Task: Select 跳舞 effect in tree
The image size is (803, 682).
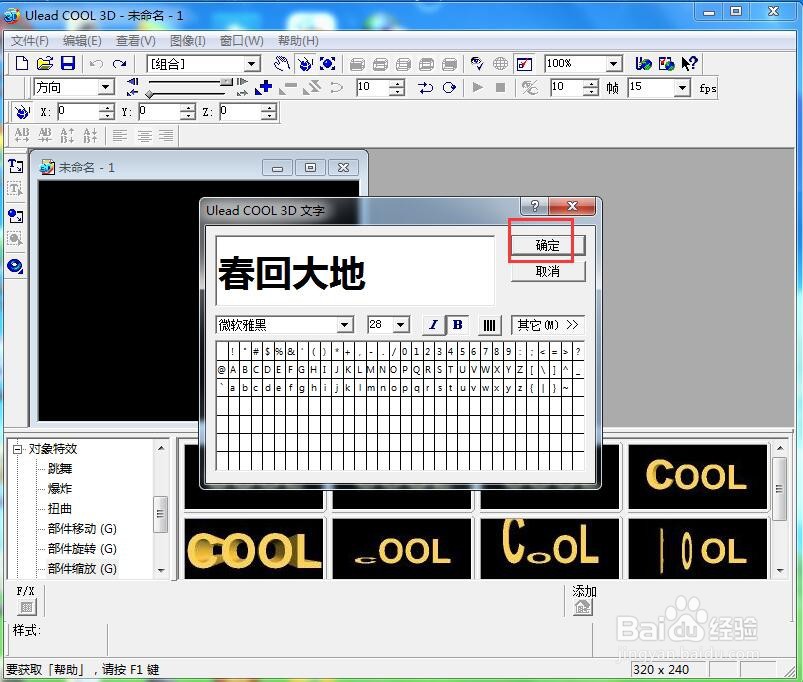Action: coord(60,468)
